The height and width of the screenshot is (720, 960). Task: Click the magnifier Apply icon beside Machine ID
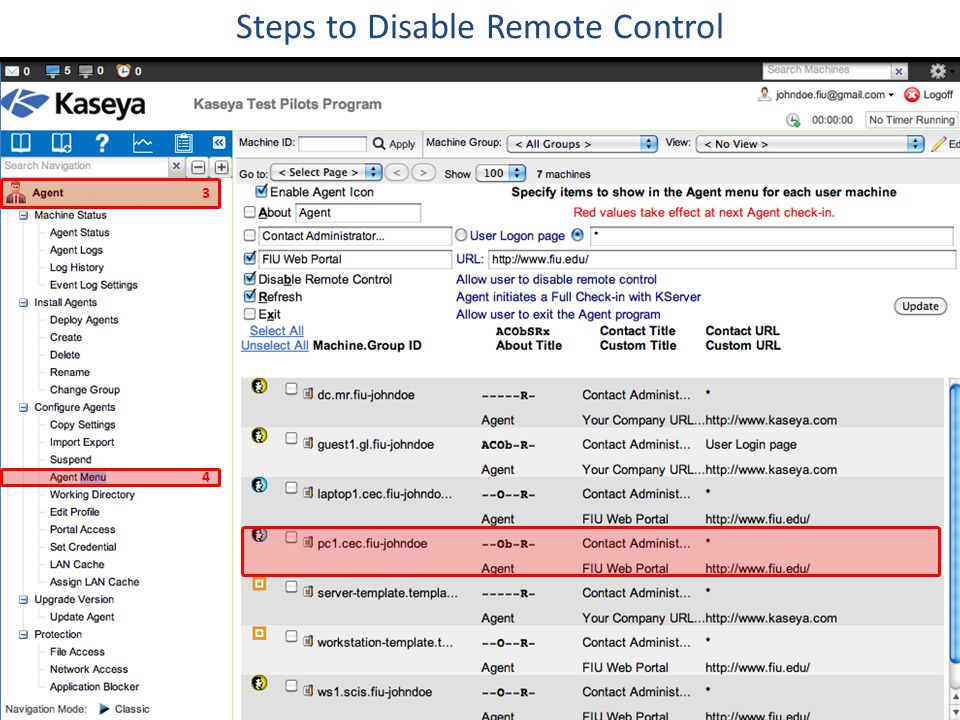379,144
